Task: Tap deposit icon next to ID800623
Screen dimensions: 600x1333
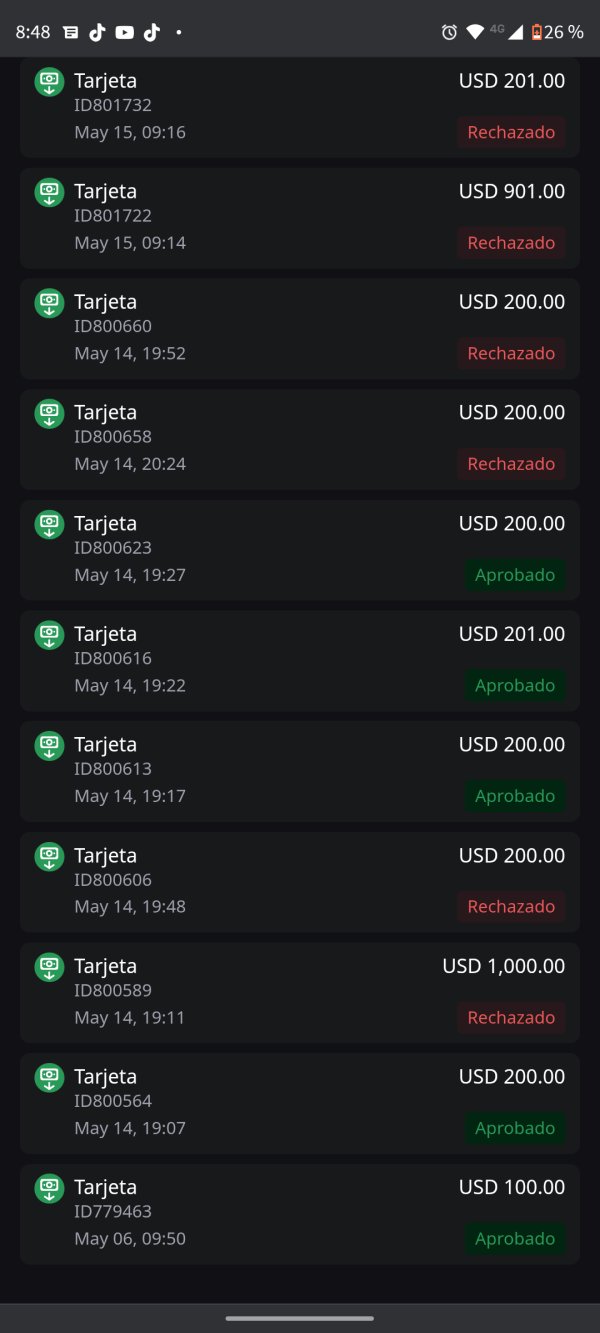Action: click(x=49, y=524)
